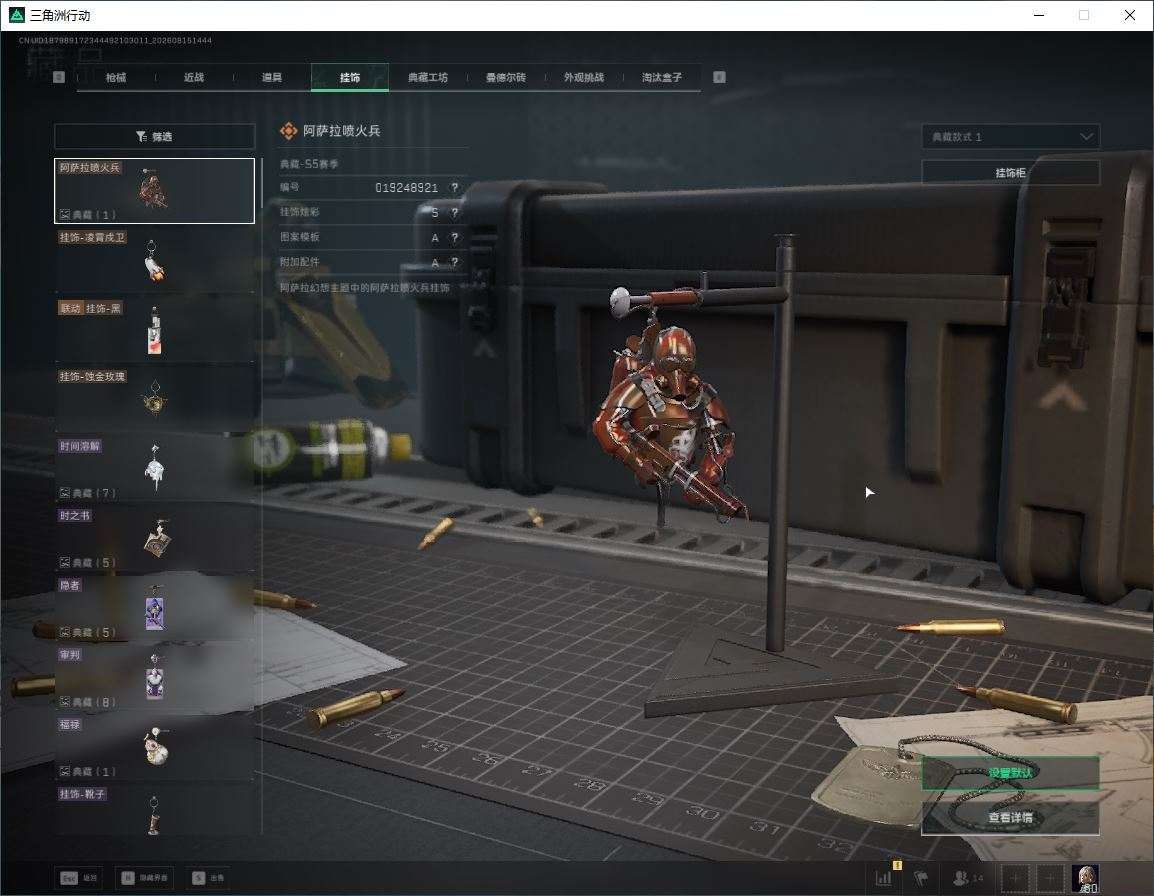This screenshot has width=1154, height=896.
Task: Open the player avatar portrait
Action: pos(1086,878)
